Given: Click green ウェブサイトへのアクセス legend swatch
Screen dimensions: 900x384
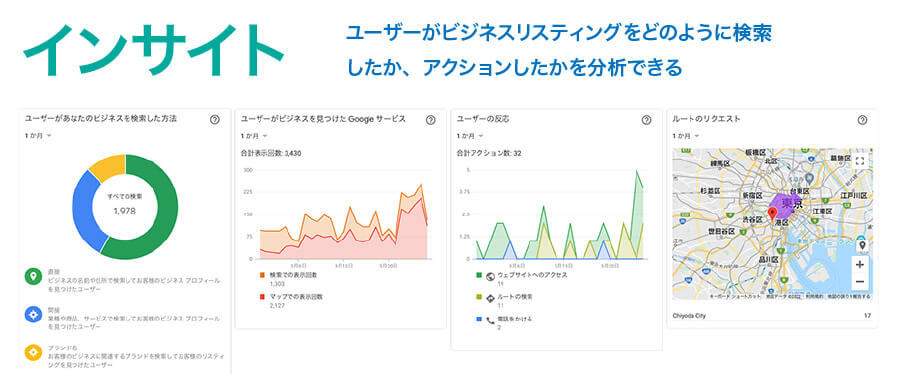Looking at the screenshot, I should coord(479,276).
